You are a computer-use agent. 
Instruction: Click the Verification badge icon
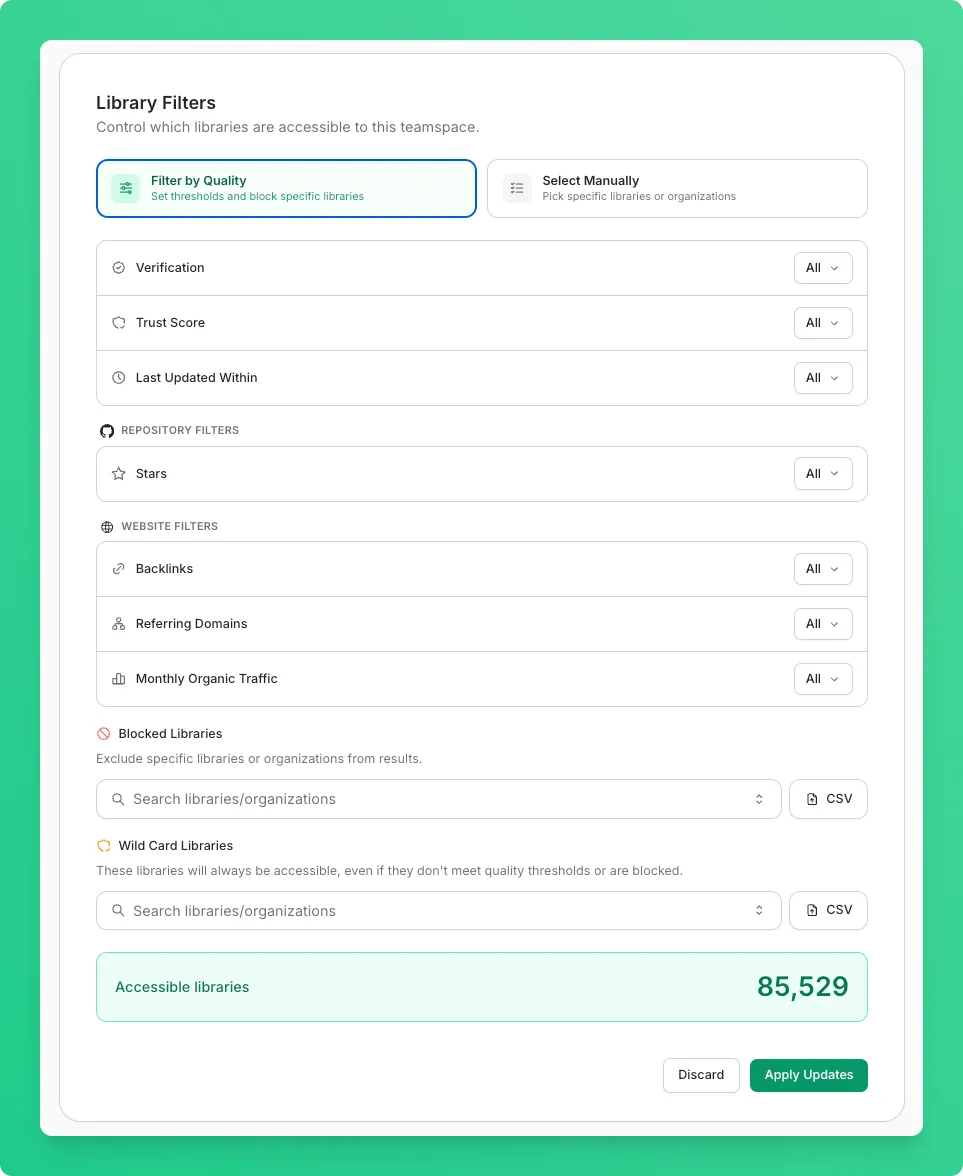coord(118,268)
